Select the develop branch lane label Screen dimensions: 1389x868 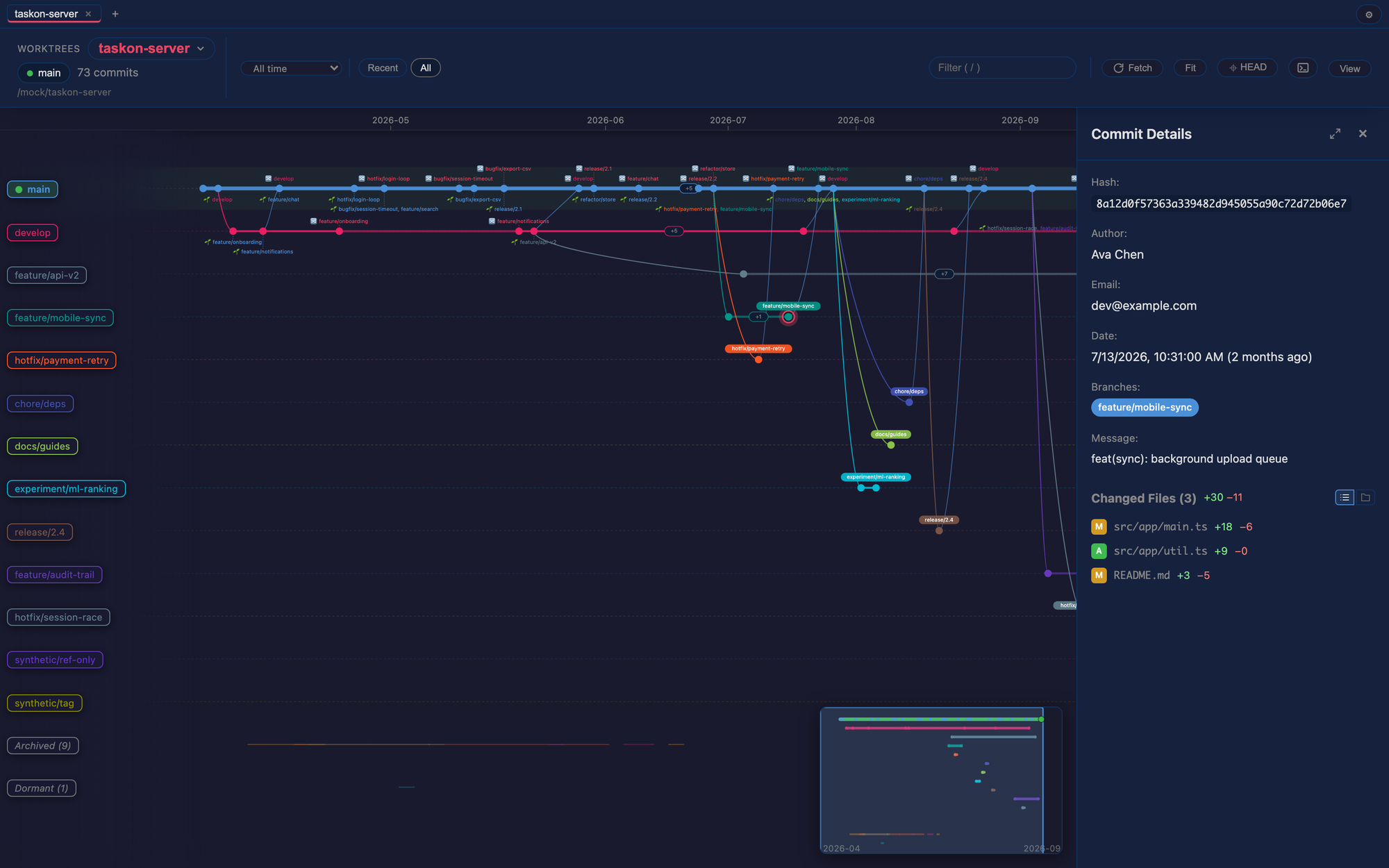point(33,233)
